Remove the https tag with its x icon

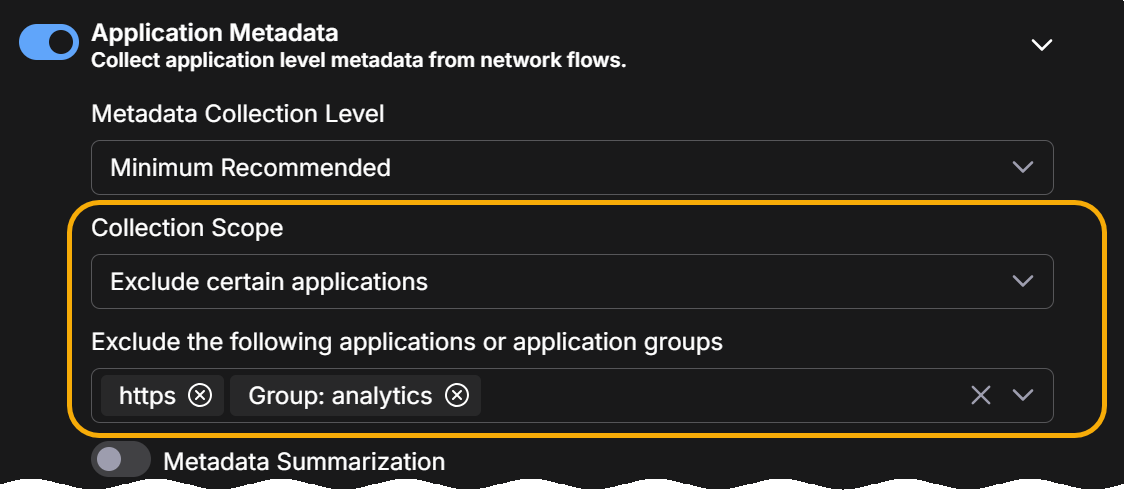[200, 396]
